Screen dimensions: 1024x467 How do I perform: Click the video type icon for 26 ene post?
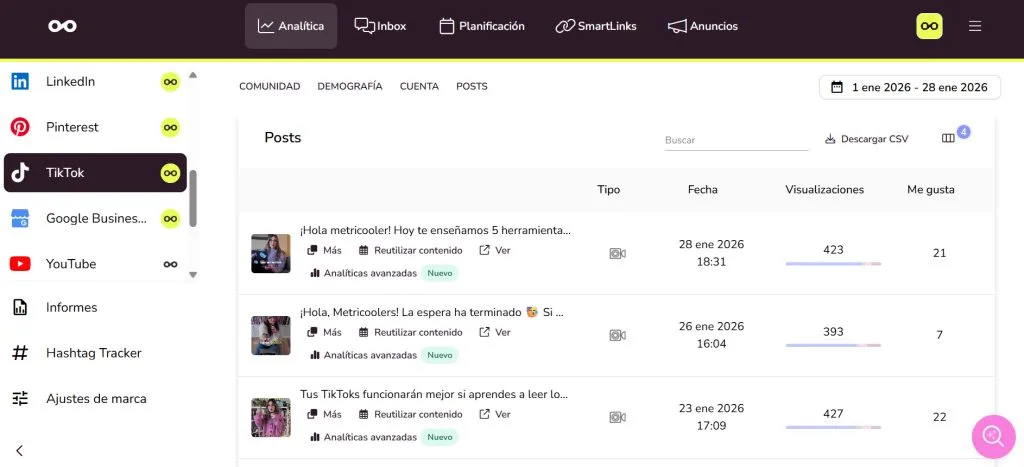tap(617, 335)
